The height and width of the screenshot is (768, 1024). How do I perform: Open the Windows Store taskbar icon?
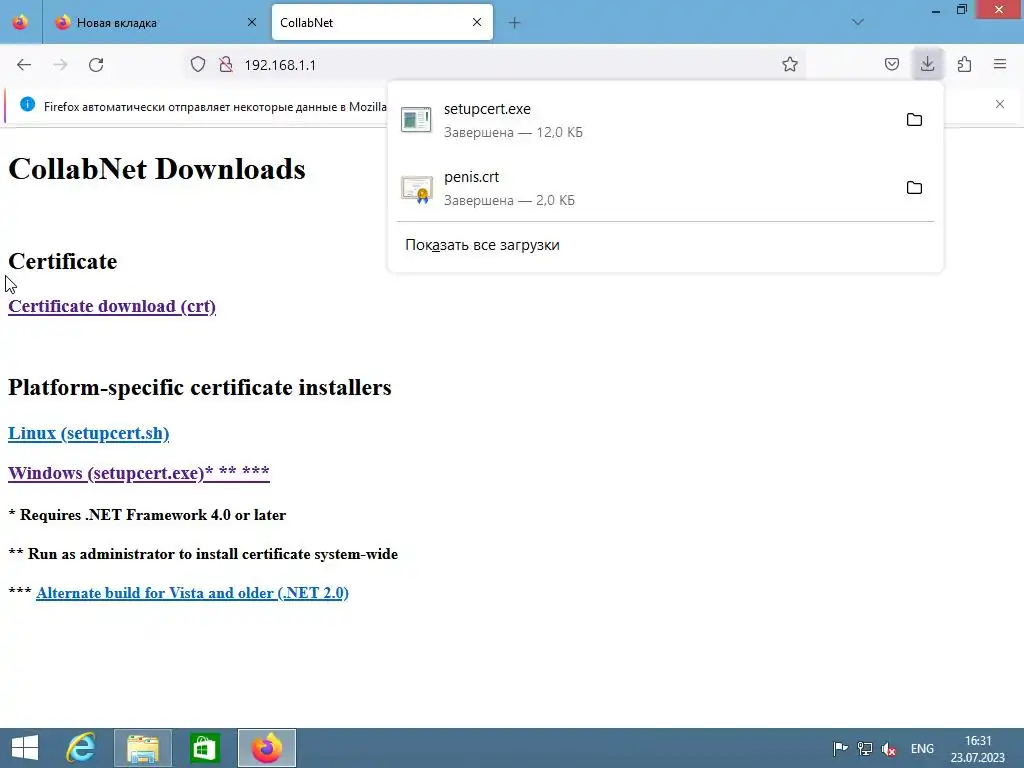204,748
